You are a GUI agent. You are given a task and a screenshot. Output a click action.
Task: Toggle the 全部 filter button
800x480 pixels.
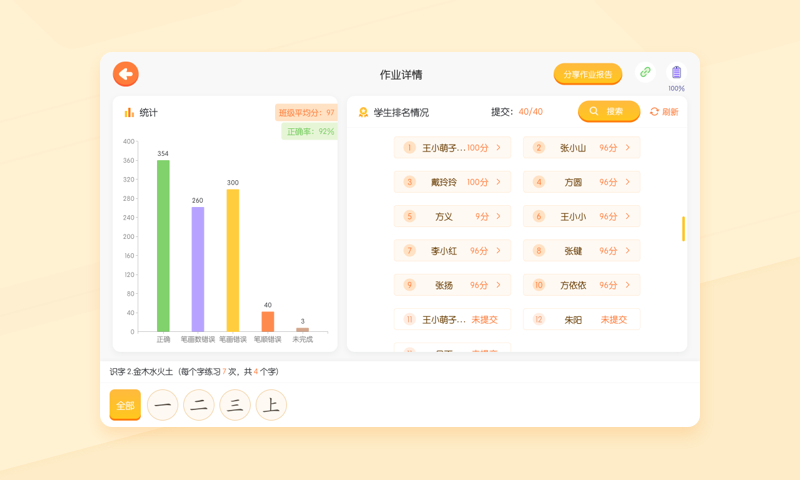click(x=125, y=405)
